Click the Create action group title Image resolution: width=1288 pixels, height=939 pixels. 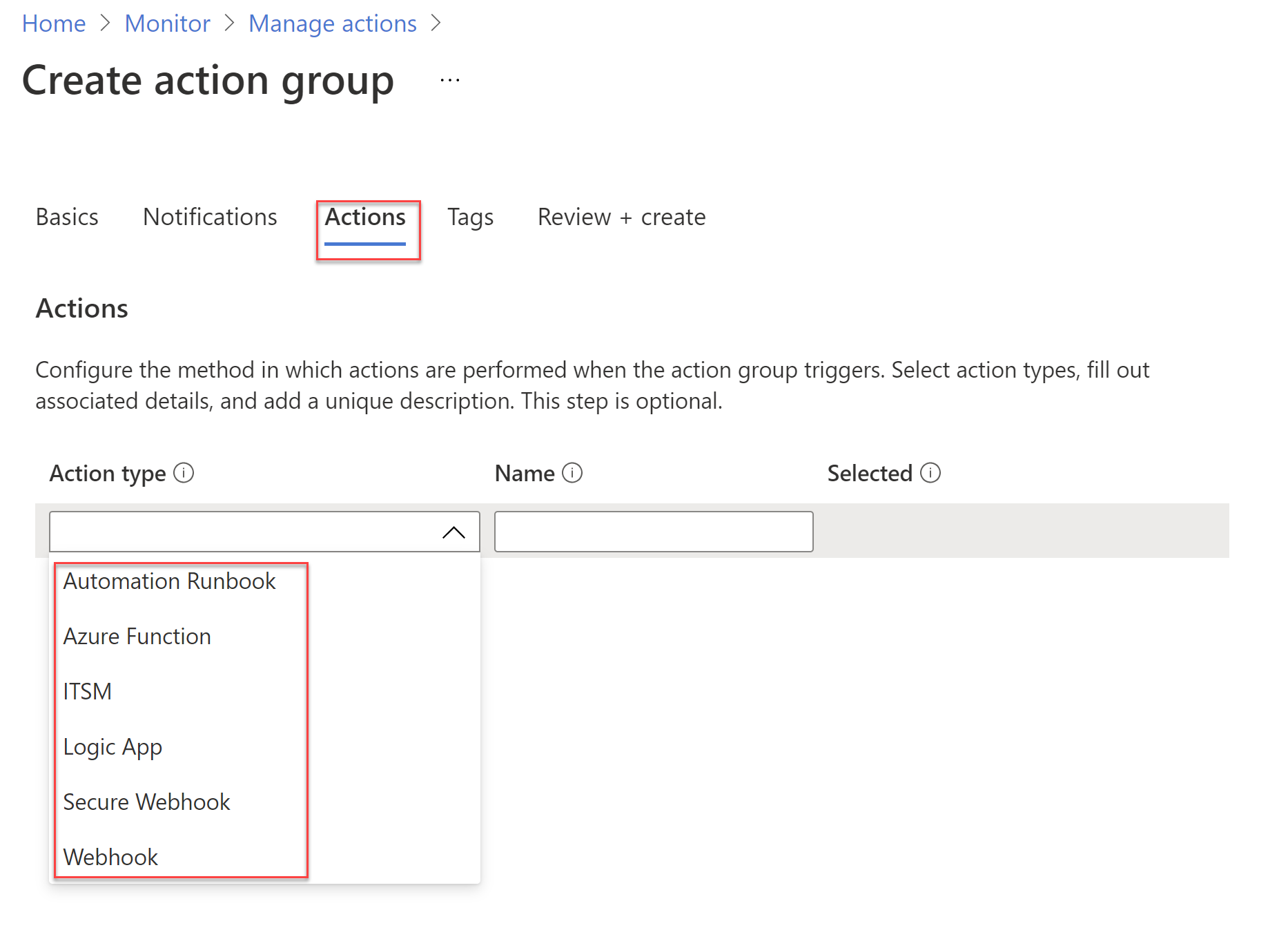pyautogui.click(x=208, y=81)
